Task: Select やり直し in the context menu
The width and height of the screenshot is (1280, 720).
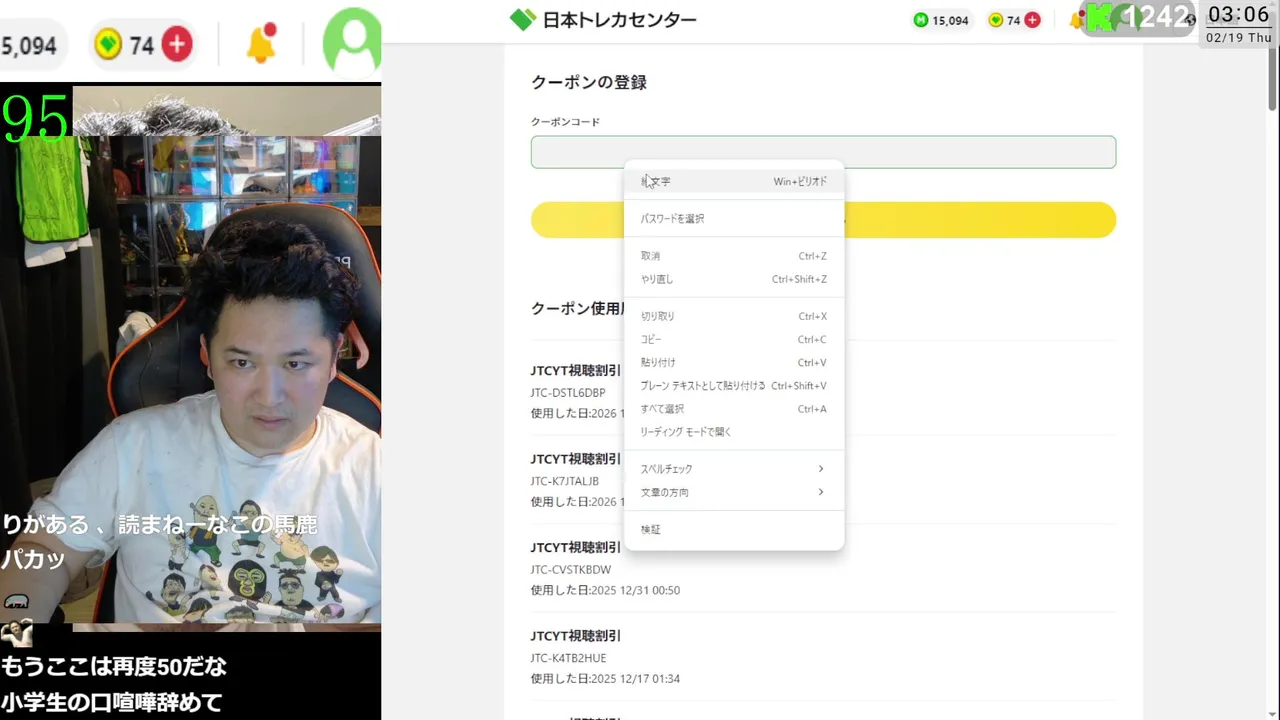Action: click(734, 279)
